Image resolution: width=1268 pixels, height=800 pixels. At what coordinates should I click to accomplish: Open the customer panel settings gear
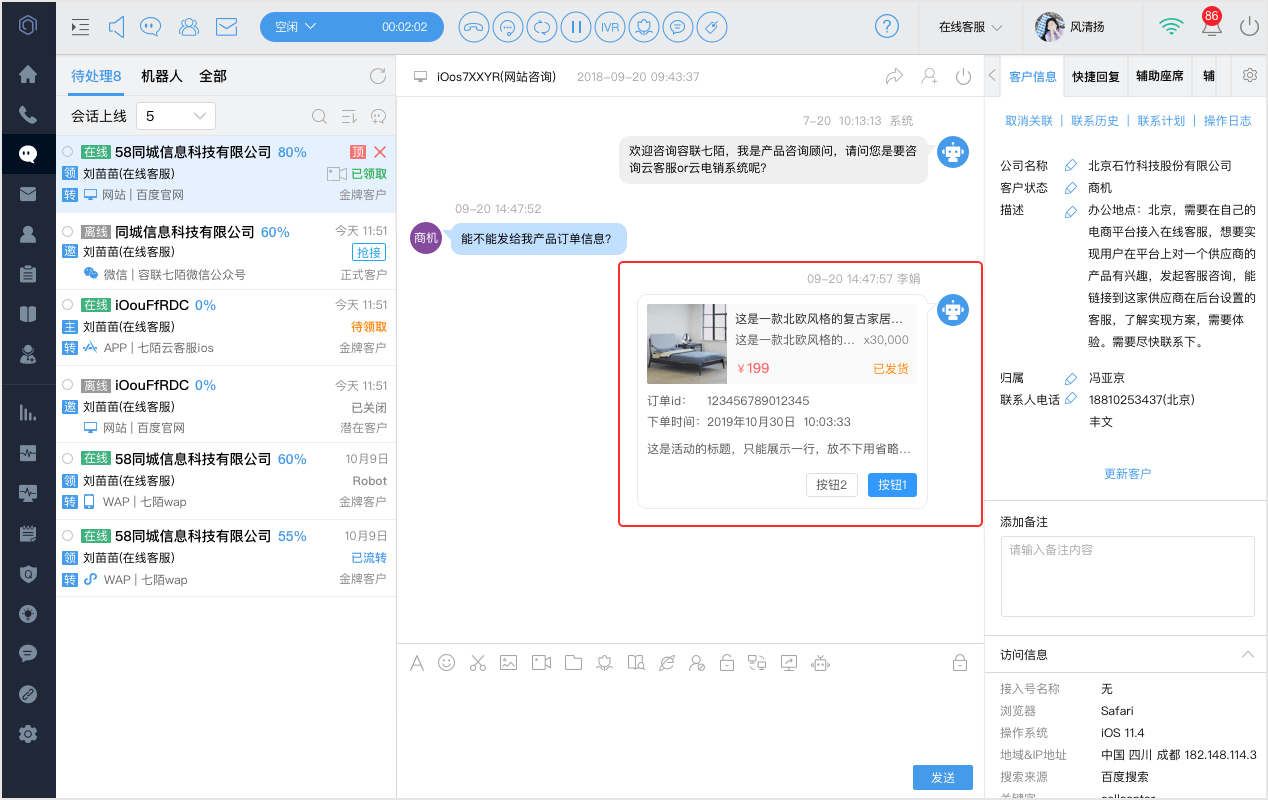coord(1249,75)
